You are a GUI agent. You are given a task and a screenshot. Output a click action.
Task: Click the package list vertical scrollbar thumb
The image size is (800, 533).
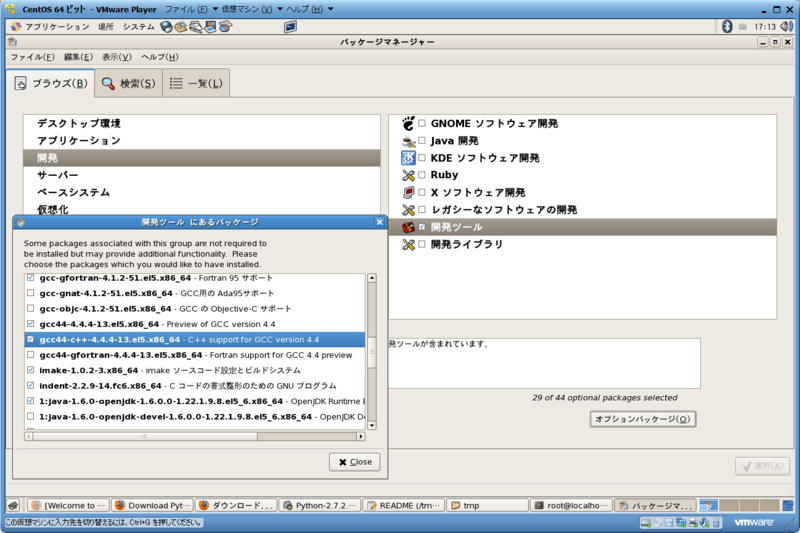click(x=372, y=352)
